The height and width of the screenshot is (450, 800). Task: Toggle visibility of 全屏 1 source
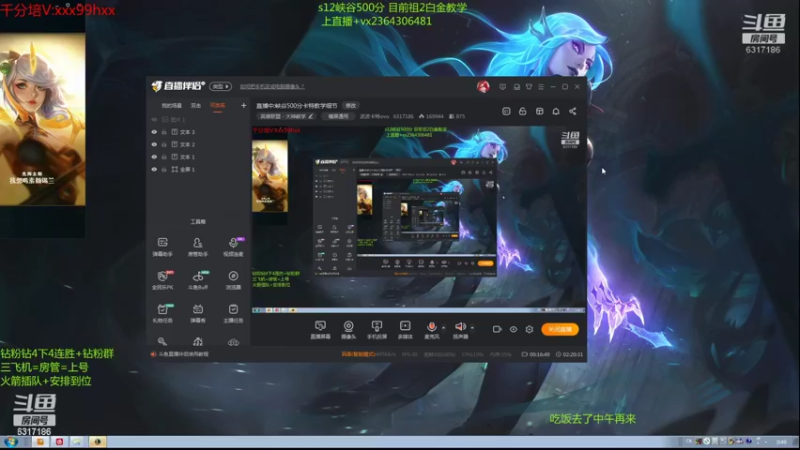coord(154,169)
